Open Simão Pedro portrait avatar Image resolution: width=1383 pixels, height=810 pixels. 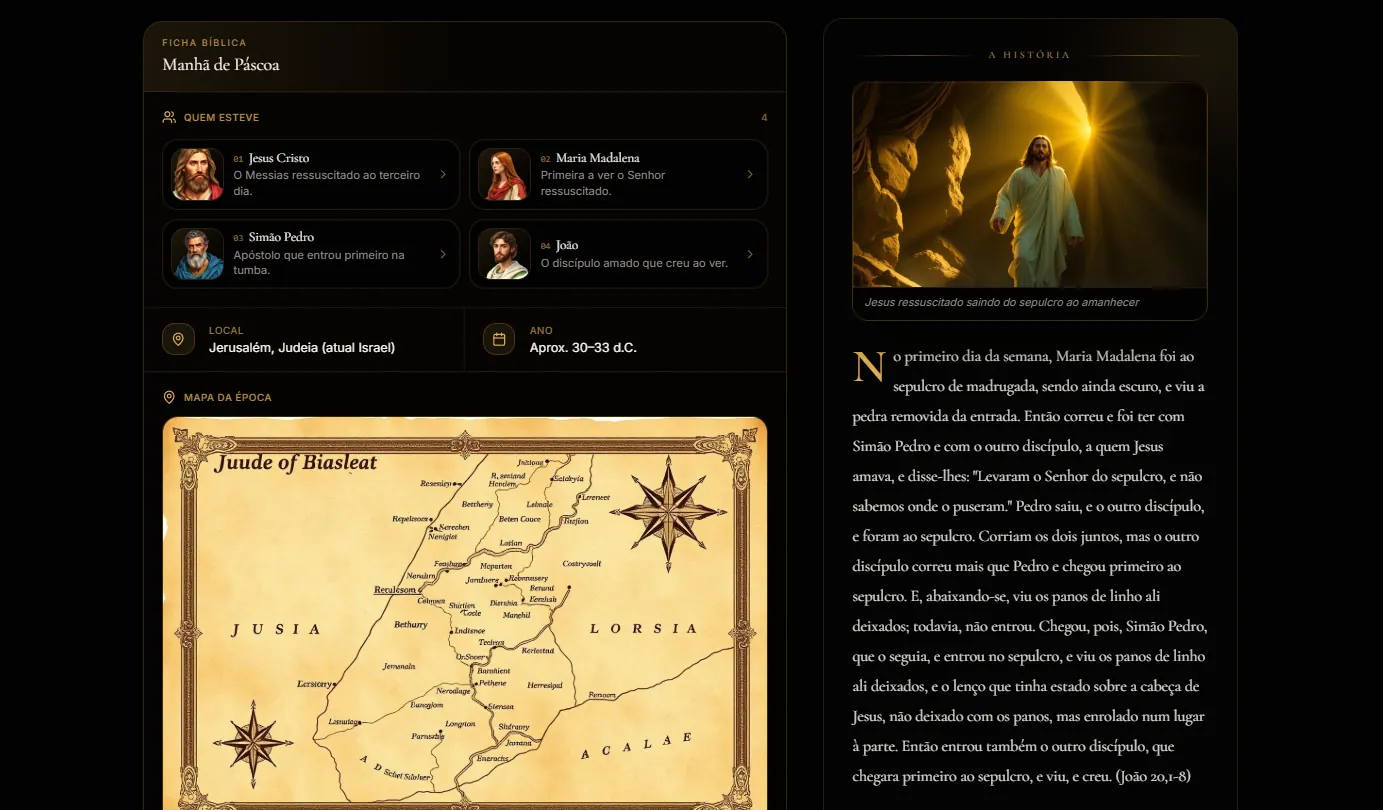(197, 254)
